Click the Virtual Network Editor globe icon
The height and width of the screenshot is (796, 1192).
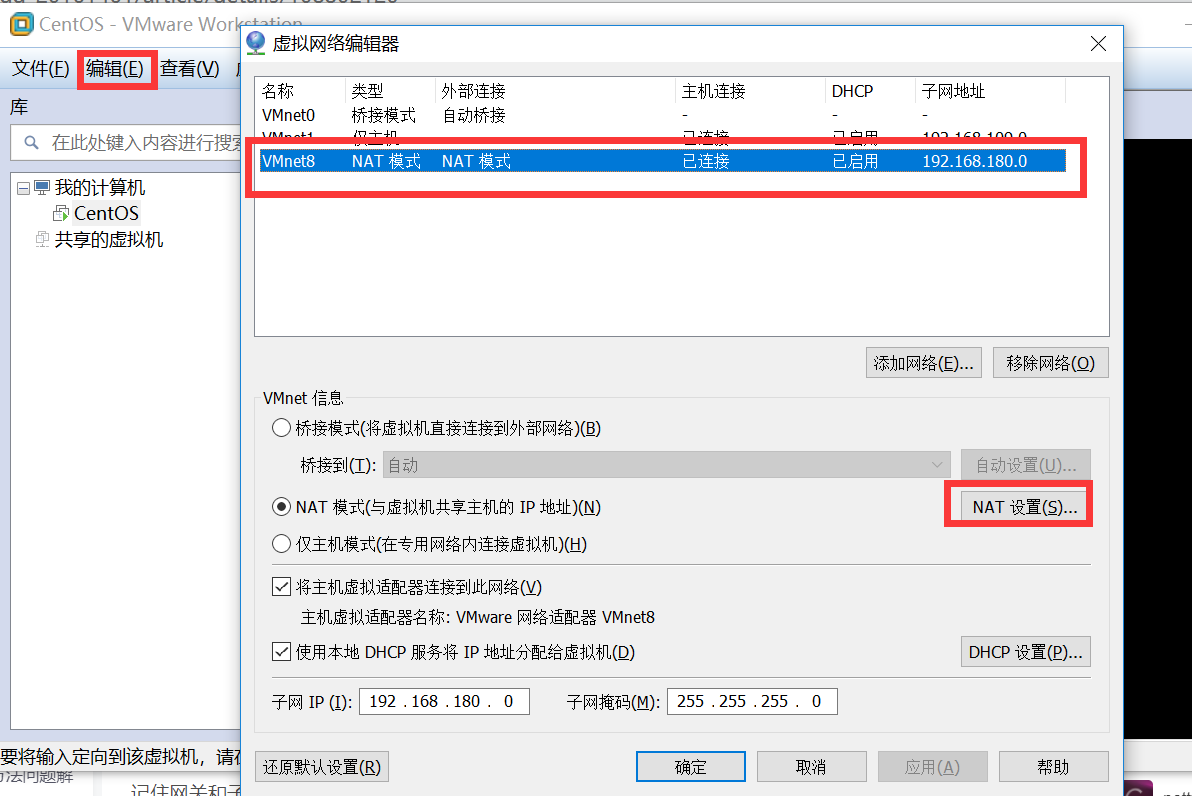point(256,43)
